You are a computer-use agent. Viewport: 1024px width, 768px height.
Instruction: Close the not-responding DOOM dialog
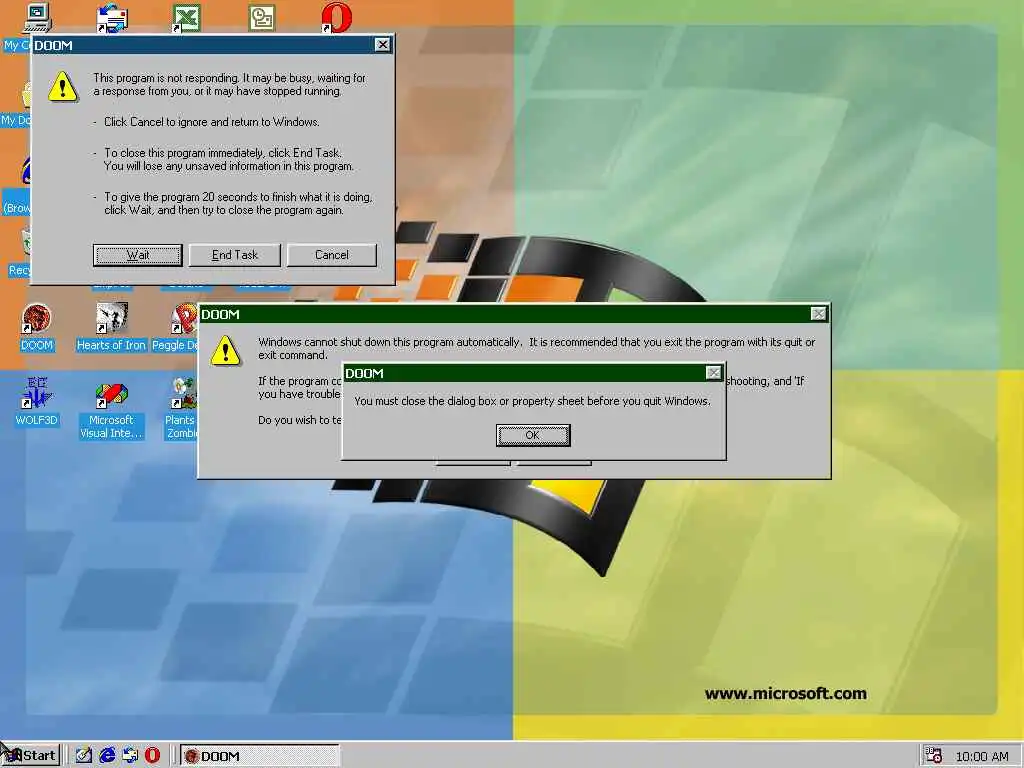[x=383, y=44]
